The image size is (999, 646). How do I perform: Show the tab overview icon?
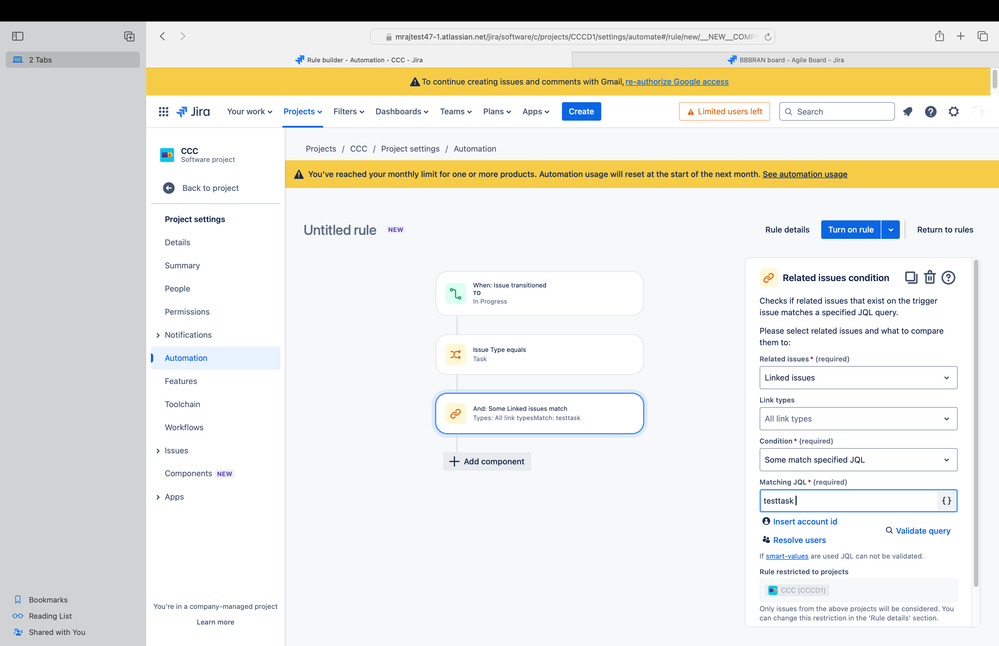tap(982, 36)
